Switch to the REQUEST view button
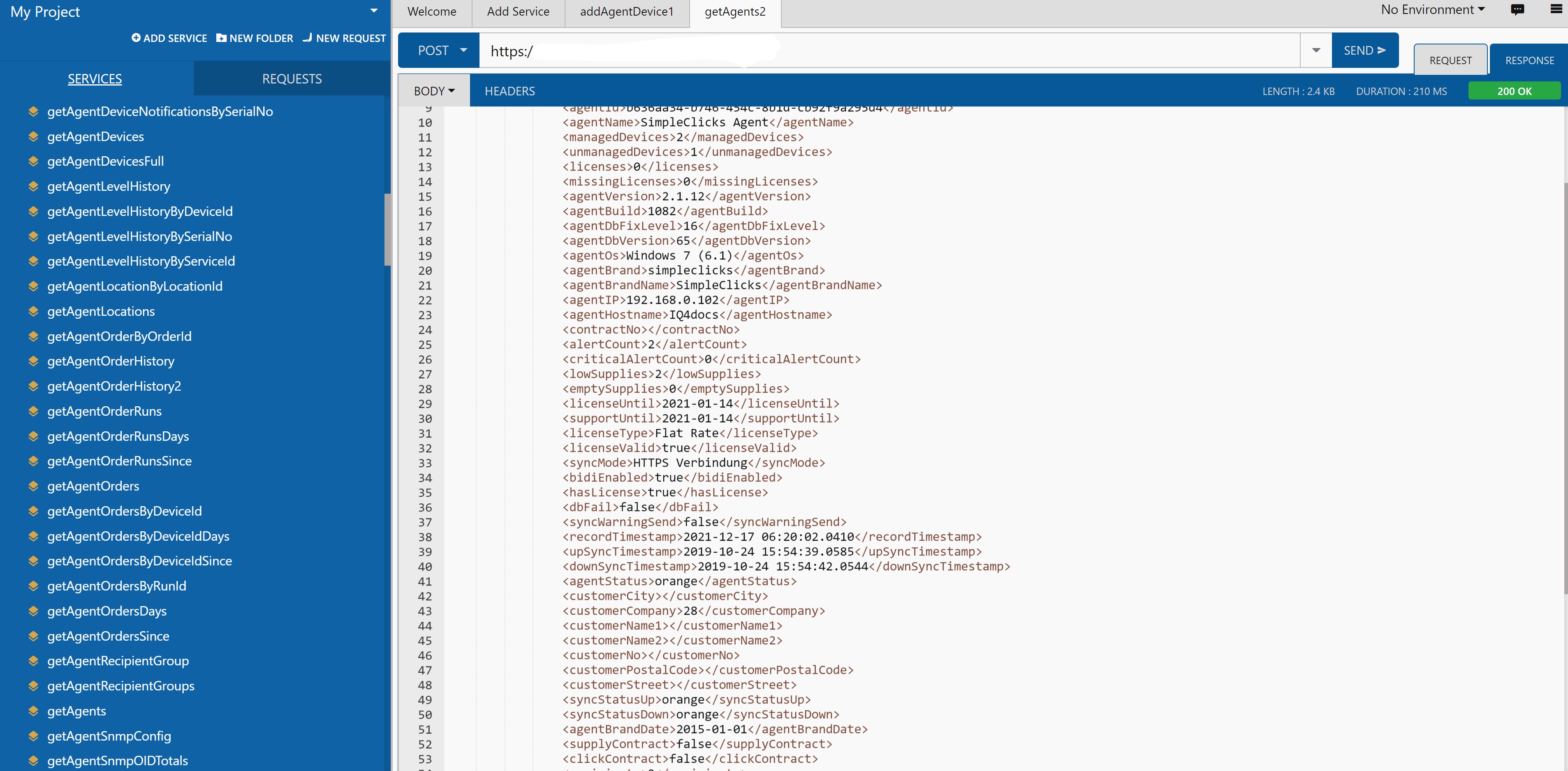This screenshot has width=1568, height=771. 1450,60
